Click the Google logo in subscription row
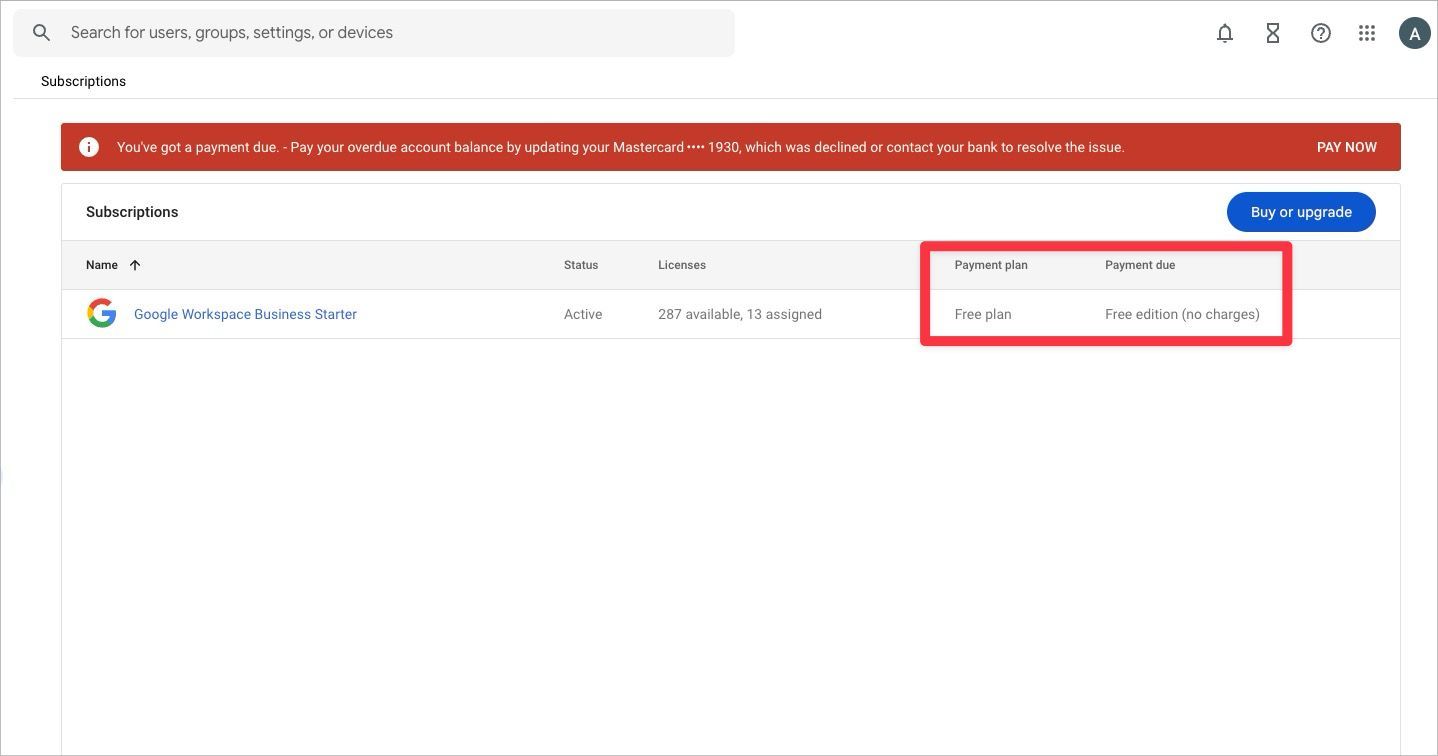 tap(102, 314)
